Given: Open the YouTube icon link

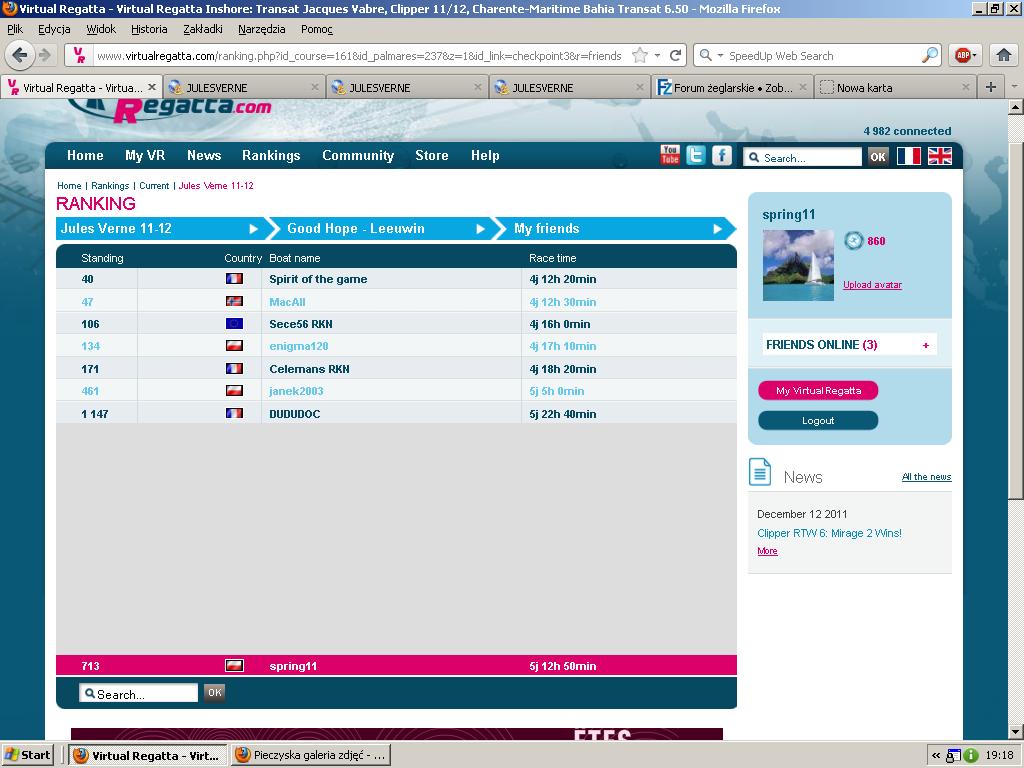Looking at the screenshot, I should coord(670,155).
